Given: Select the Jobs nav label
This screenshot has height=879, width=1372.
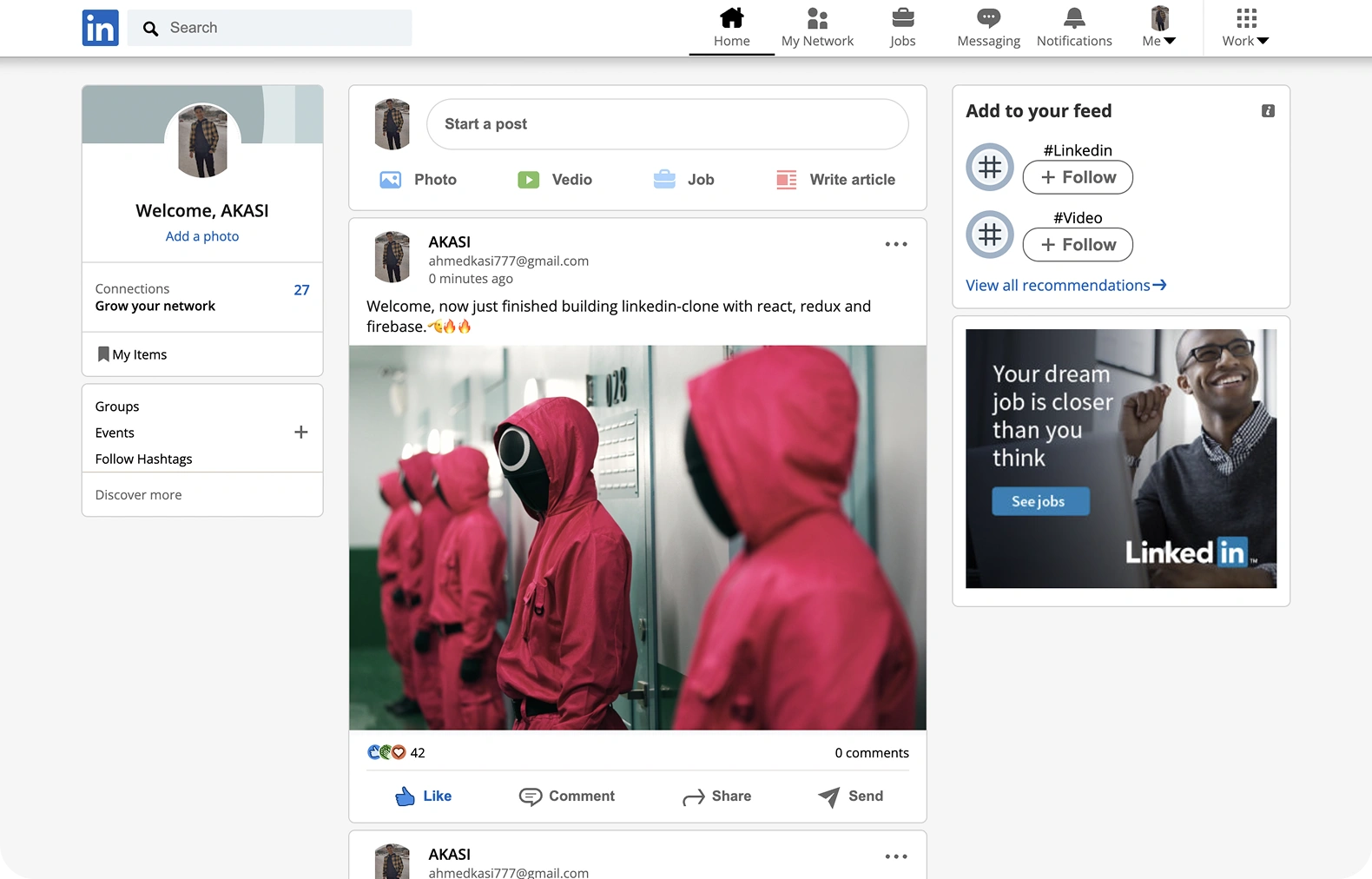Looking at the screenshot, I should tap(902, 41).
